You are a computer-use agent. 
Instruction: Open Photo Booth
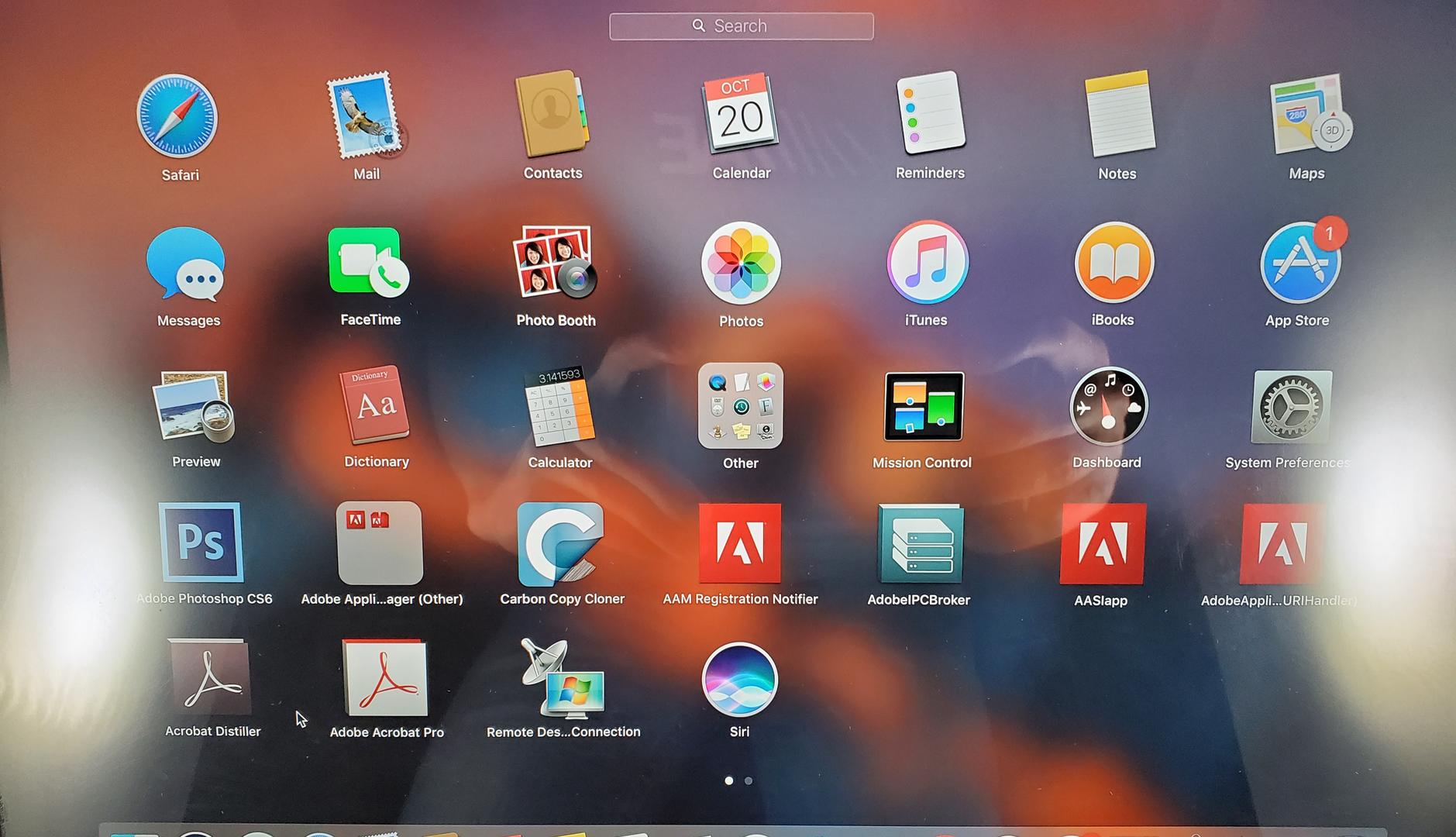[555, 262]
